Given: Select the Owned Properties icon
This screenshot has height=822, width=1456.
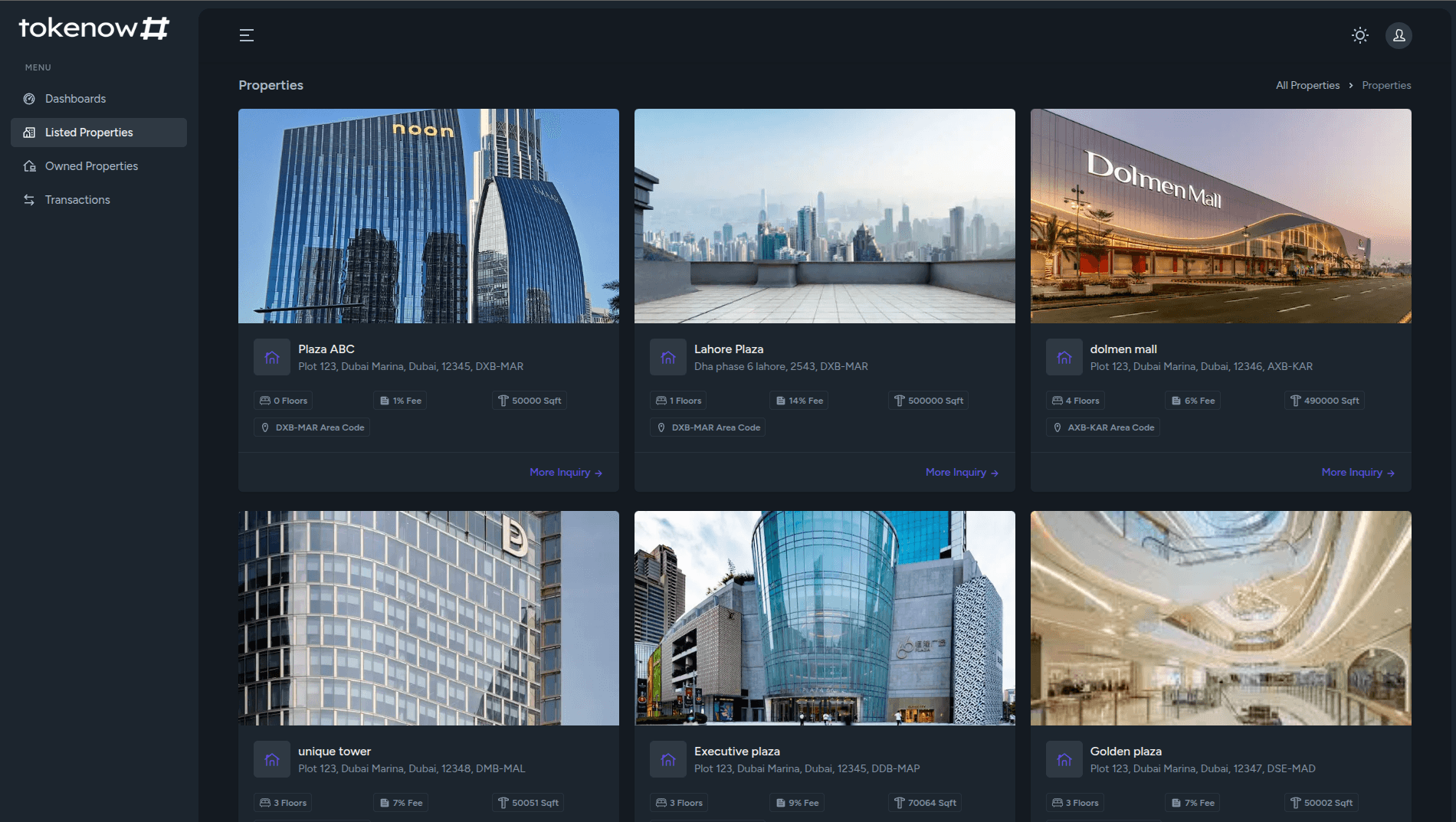Looking at the screenshot, I should point(29,165).
